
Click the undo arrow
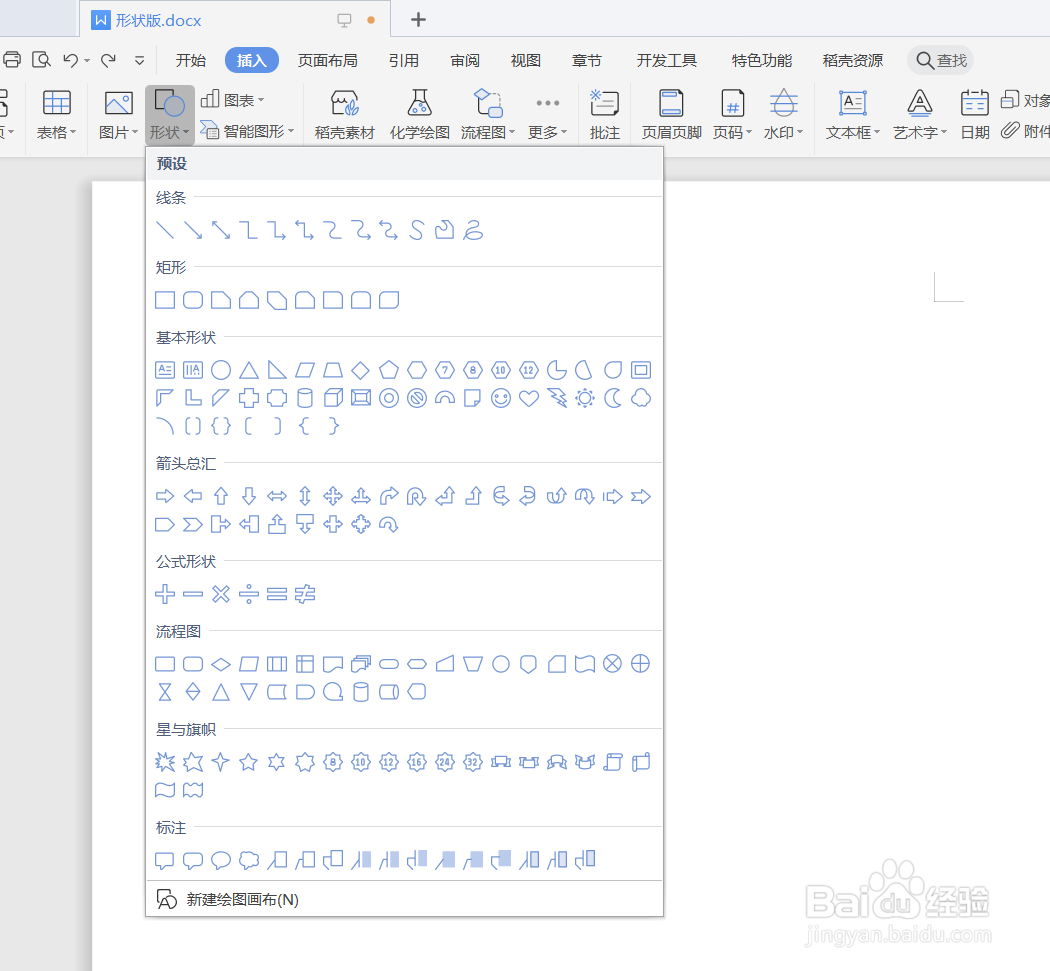coord(71,60)
